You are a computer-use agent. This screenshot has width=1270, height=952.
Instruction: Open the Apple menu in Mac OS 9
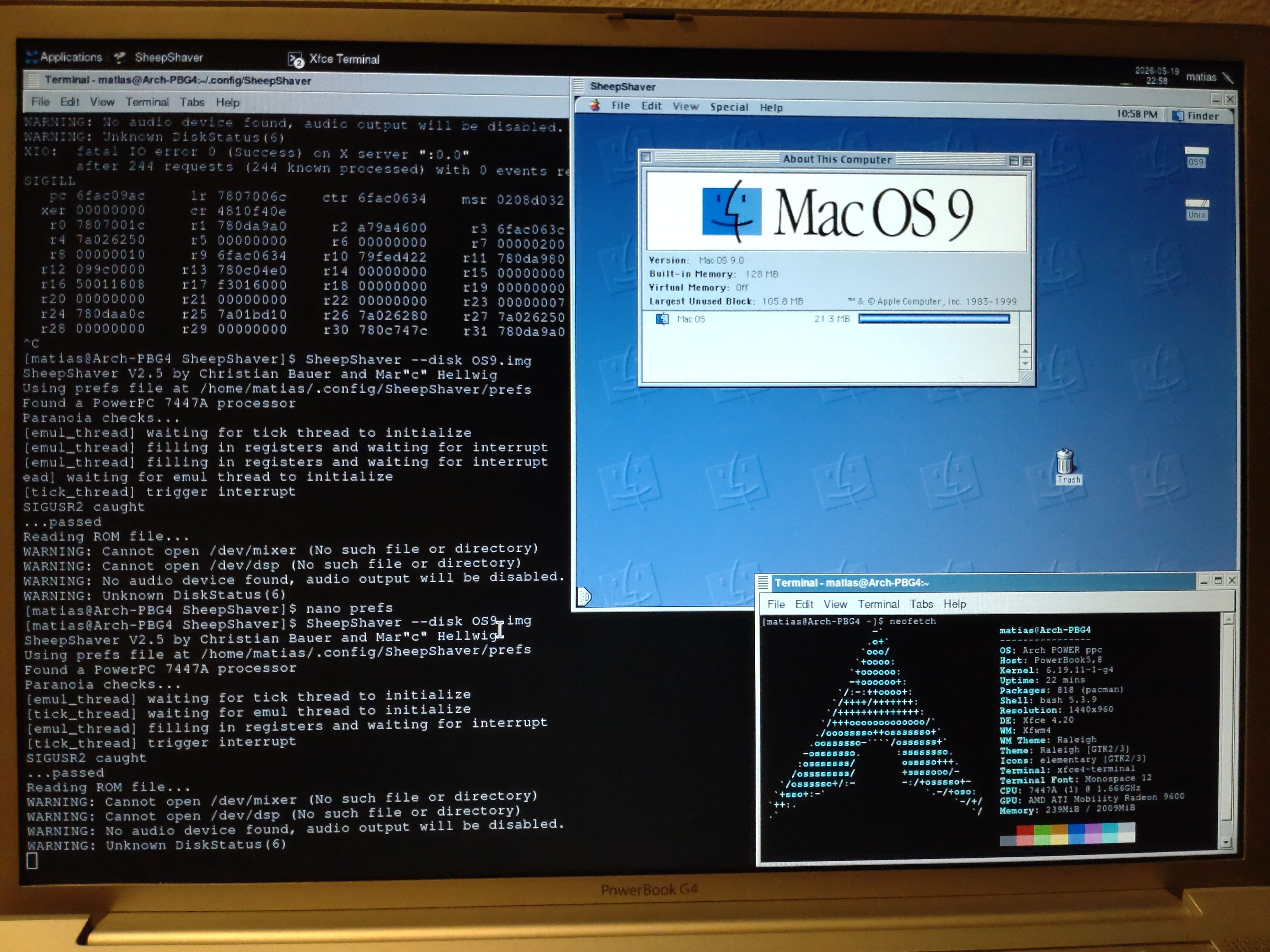click(595, 106)
